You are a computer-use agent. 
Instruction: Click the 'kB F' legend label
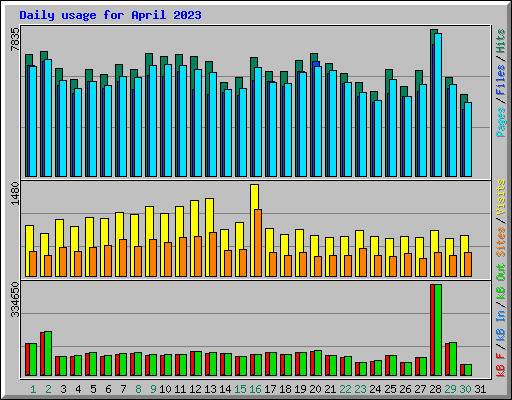tap(501, 365)
